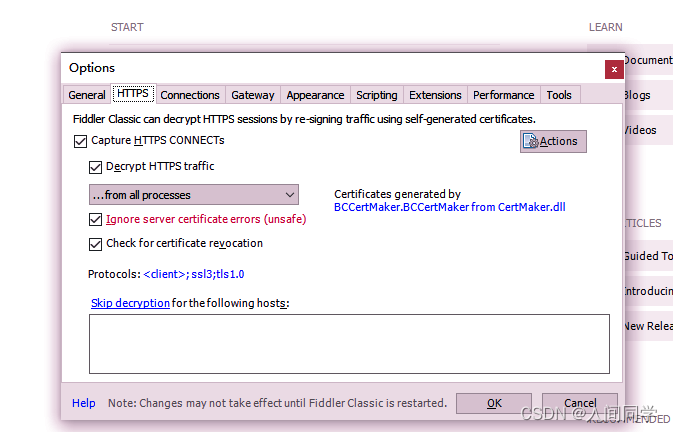Open the Scripting tab
This screenshot has width=673, height=432.
(x=377, y=95)
